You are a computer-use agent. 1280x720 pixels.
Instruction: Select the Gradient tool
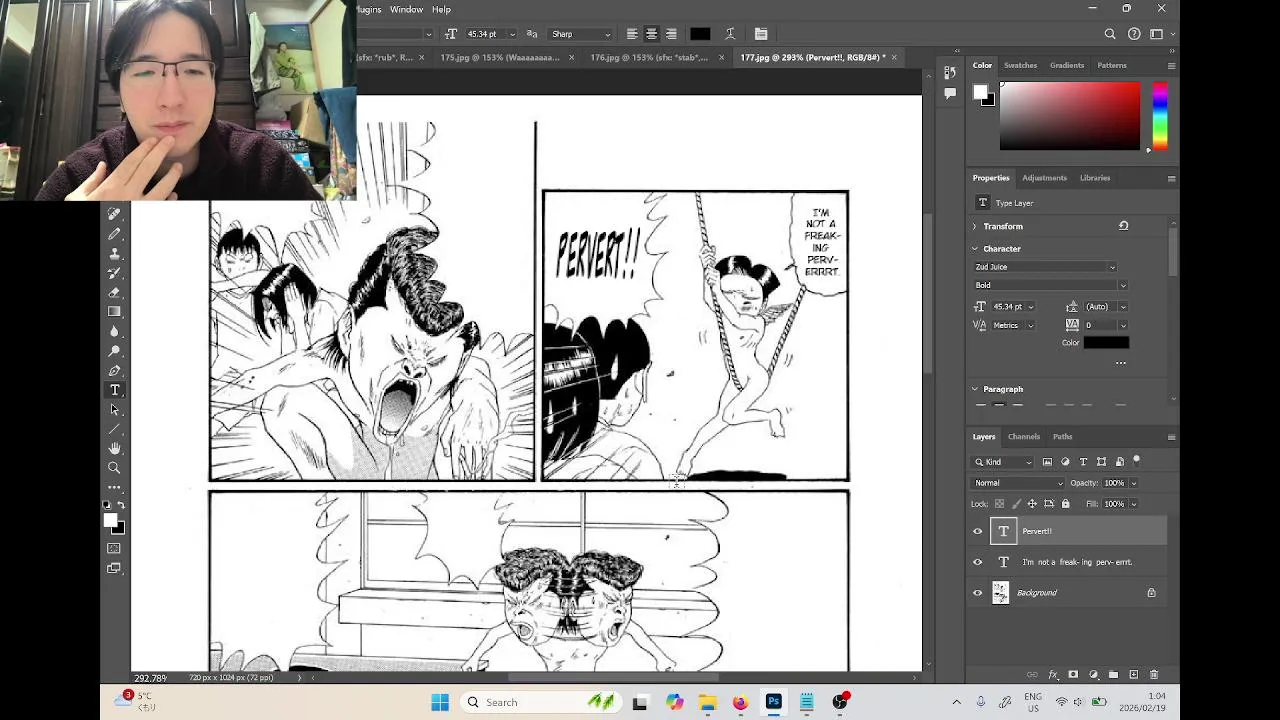114,312
